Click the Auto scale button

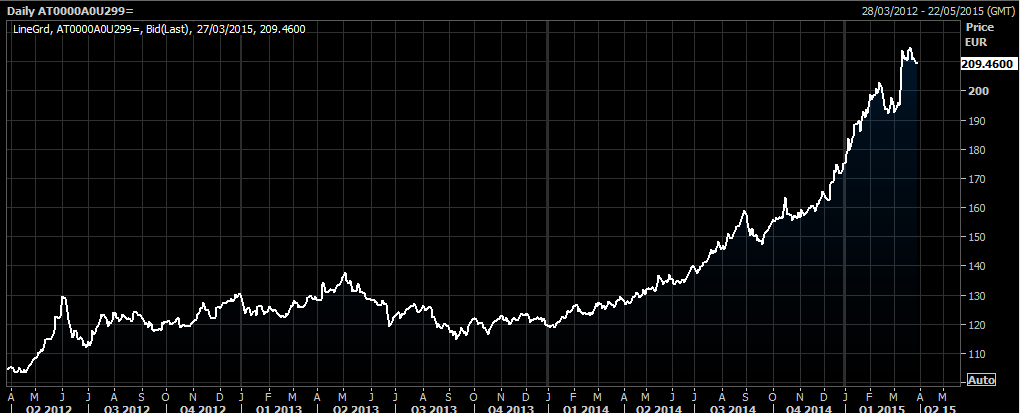[x=981, y=380]
